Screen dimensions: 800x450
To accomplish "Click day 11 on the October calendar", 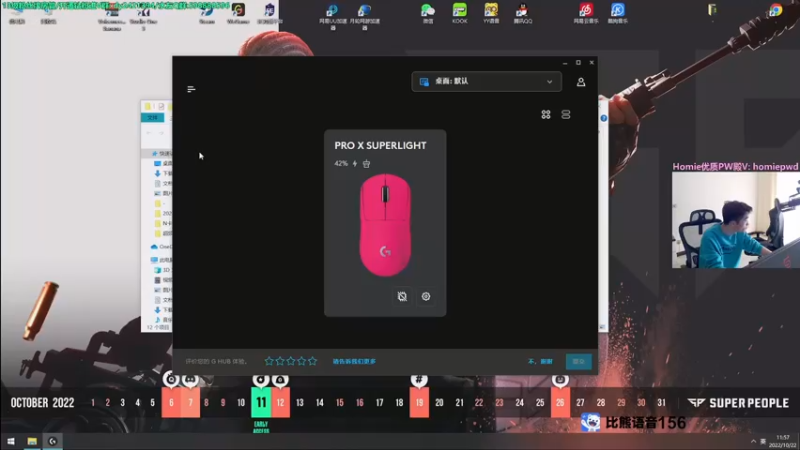I will point(261,403).
